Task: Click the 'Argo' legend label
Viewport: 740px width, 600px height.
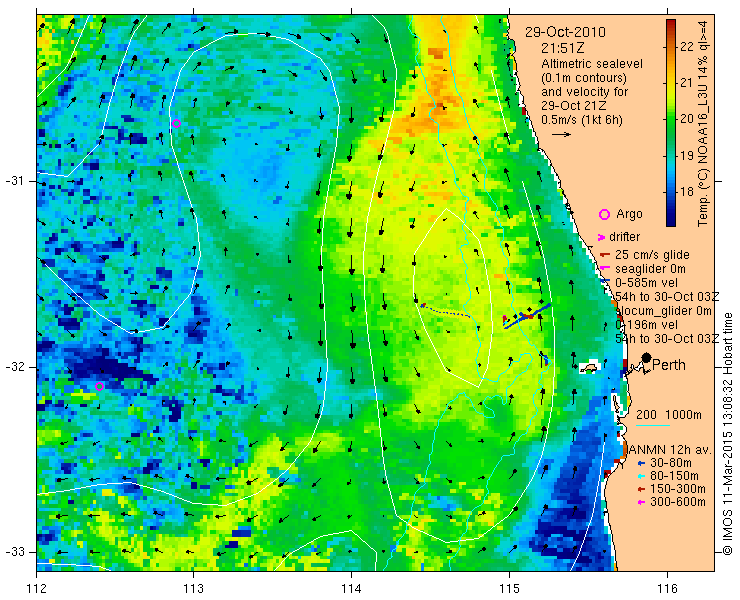Action: pyautogui.click(x=629, y=214)
